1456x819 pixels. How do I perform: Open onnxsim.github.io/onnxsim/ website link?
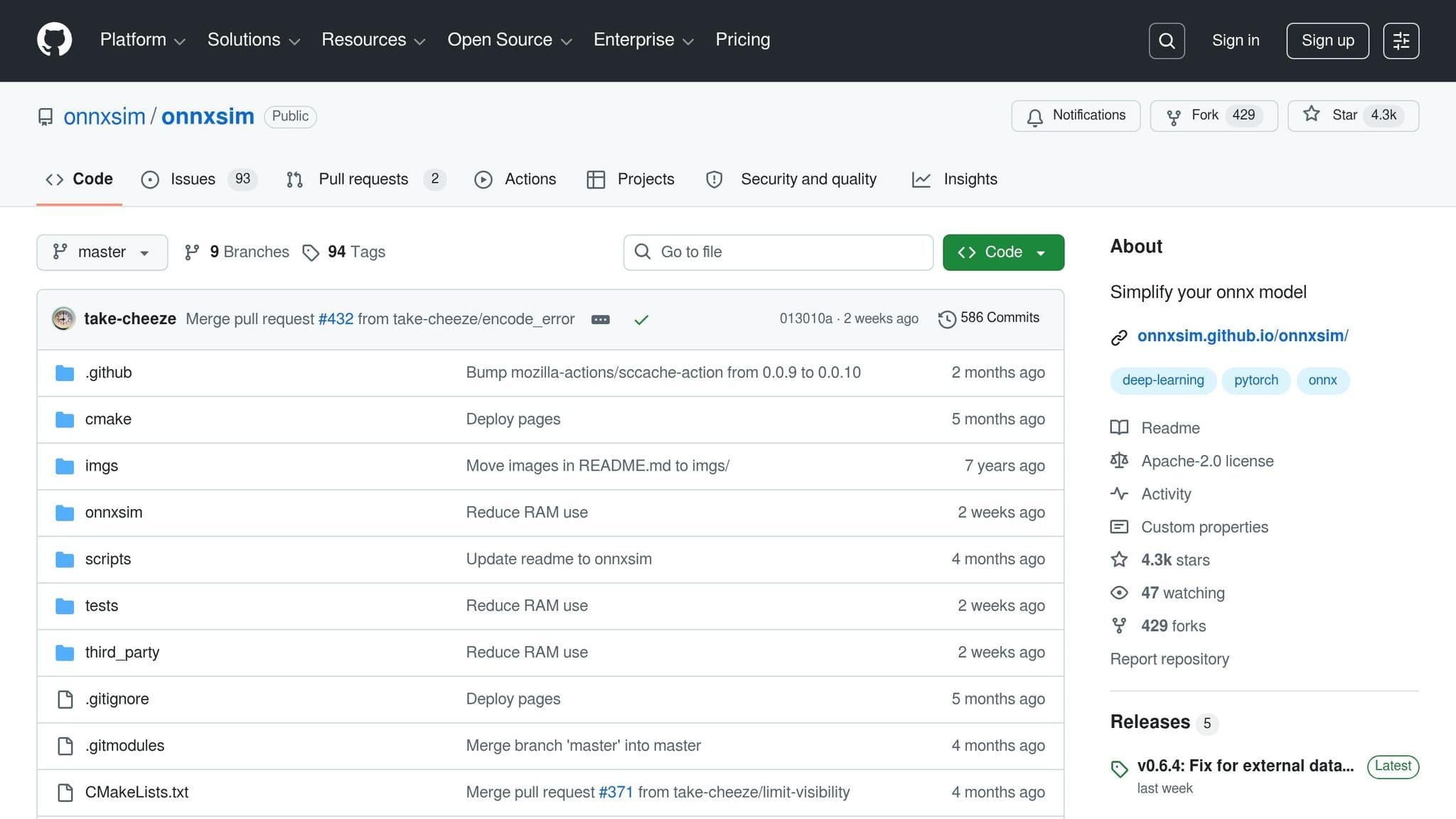coord(1243,336)
